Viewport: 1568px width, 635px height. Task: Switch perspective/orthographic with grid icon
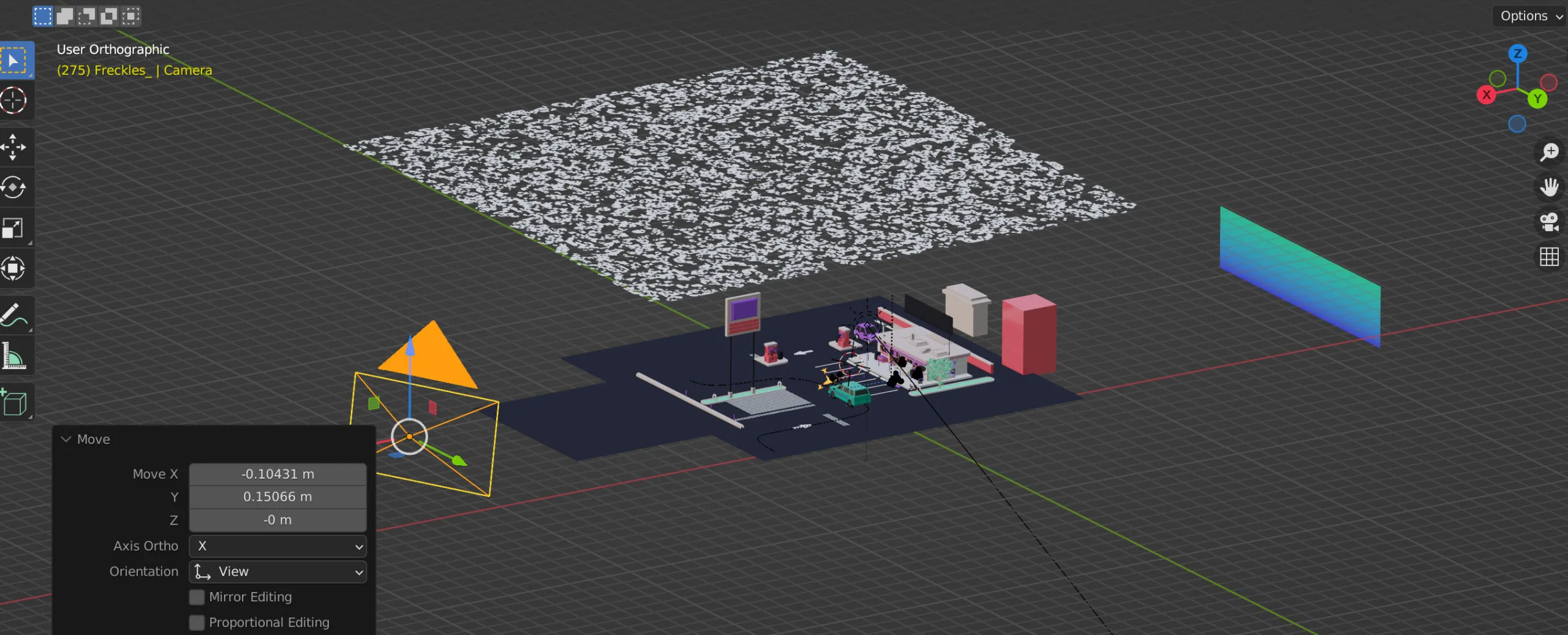coord(1549,257)
